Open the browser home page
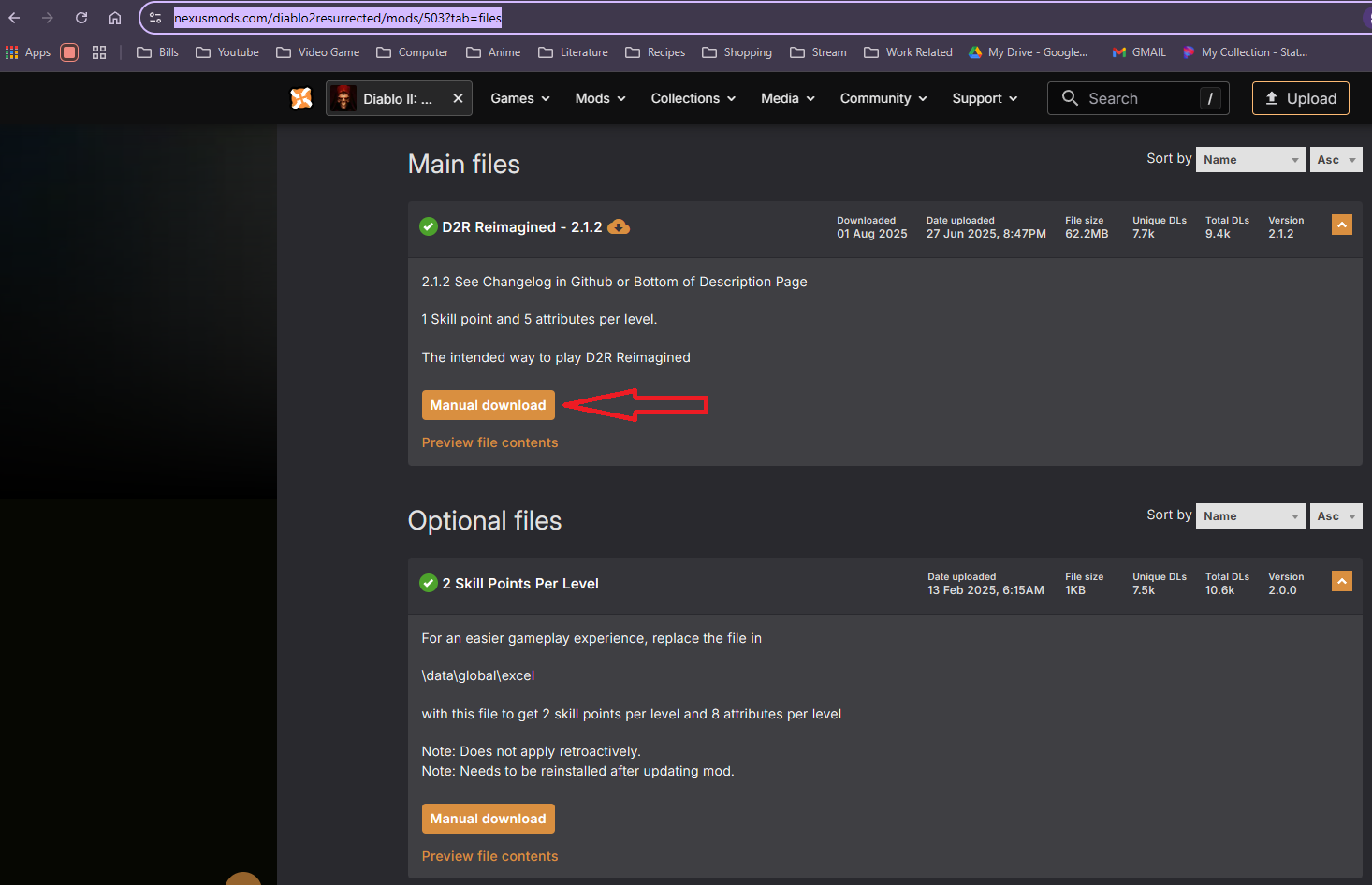 click(115, 18)
